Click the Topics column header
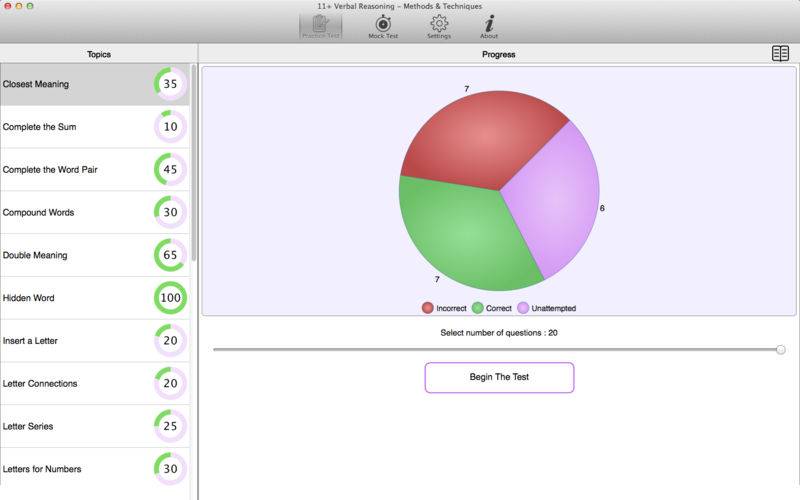The height and width of the screenshot is (500, 800). pos(98,54)
